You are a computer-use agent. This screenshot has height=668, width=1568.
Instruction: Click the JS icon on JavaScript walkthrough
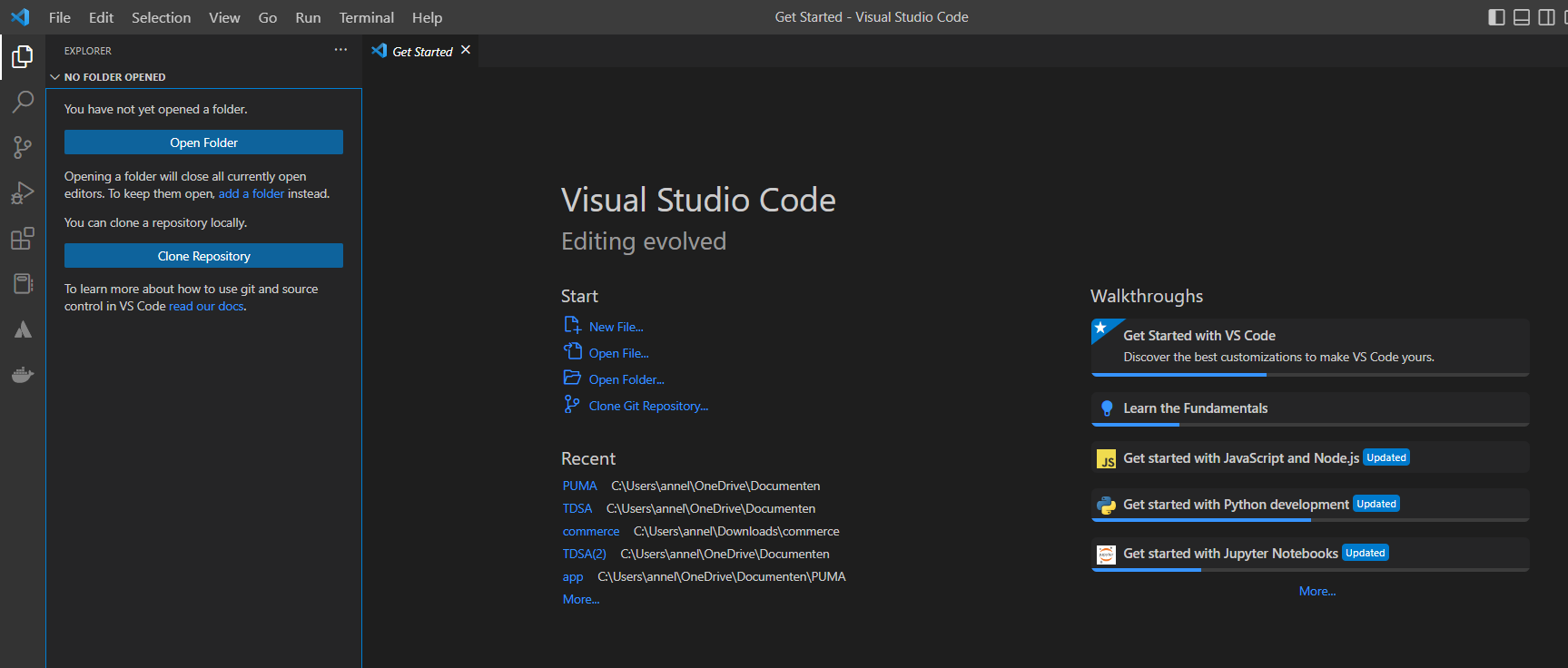[1106, 459]
